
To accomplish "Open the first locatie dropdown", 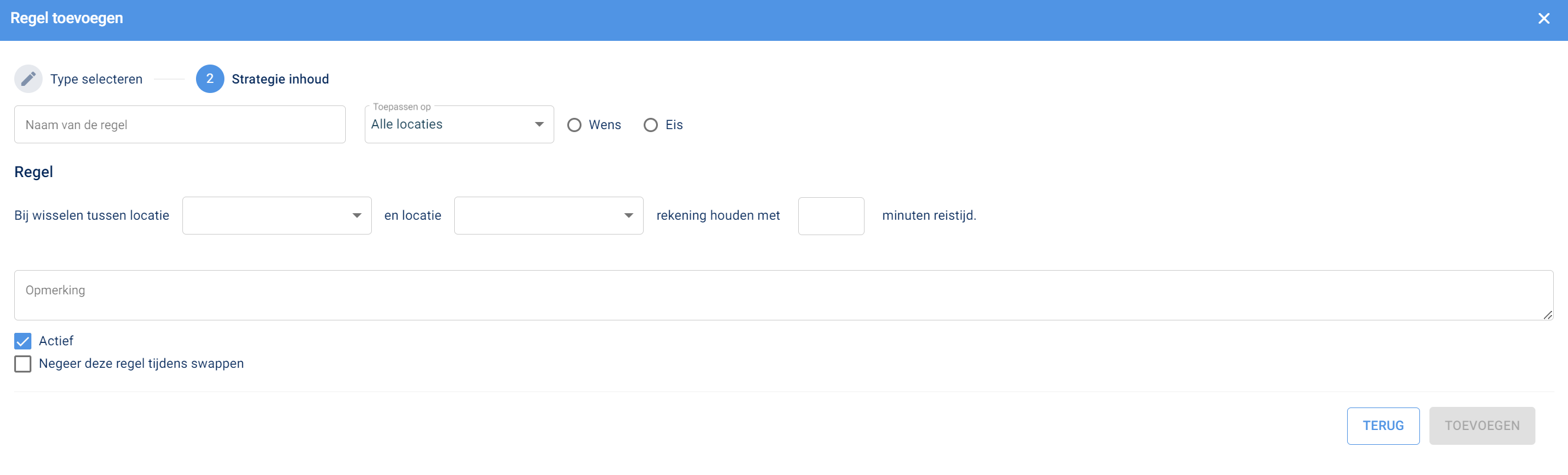I will 277,216.
